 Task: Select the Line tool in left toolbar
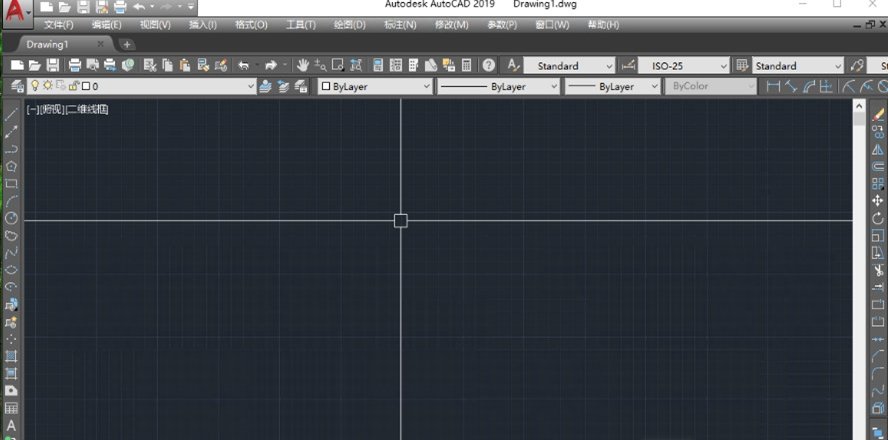pyautogui.click(x=11, y=115)
